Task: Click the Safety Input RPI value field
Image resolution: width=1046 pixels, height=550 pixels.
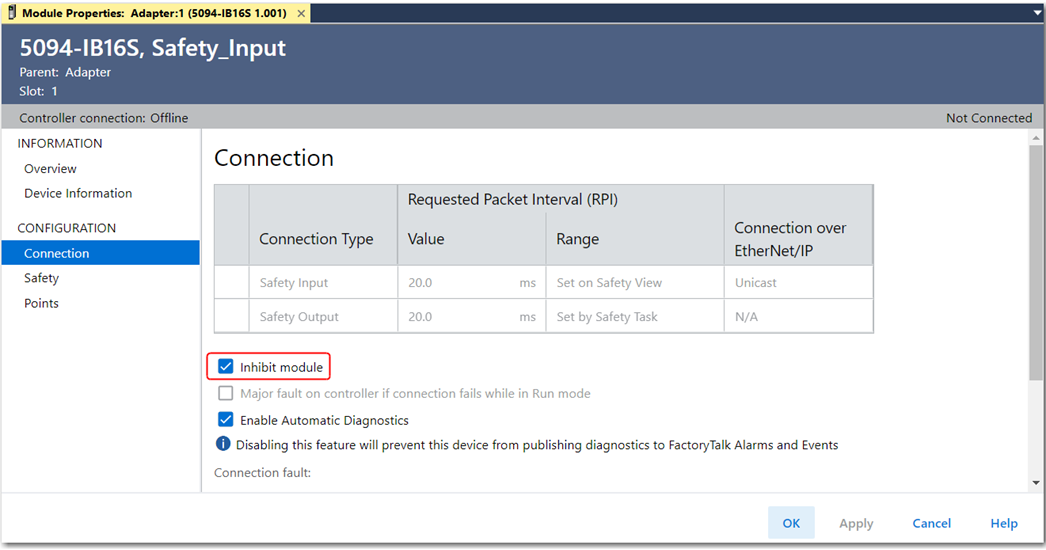Action: [460, 283]
